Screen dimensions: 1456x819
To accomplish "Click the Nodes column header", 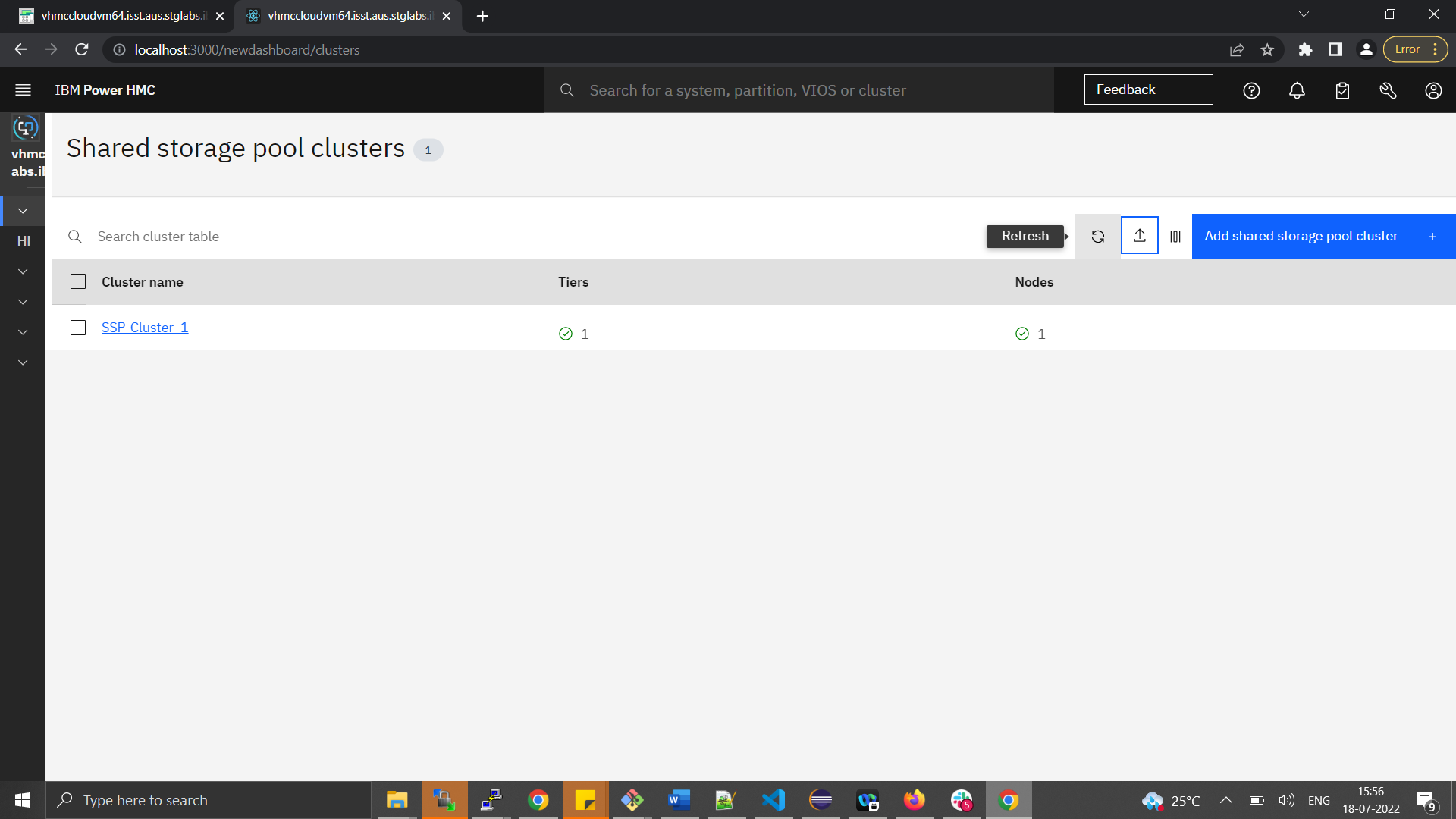I will click(1034, 282).
